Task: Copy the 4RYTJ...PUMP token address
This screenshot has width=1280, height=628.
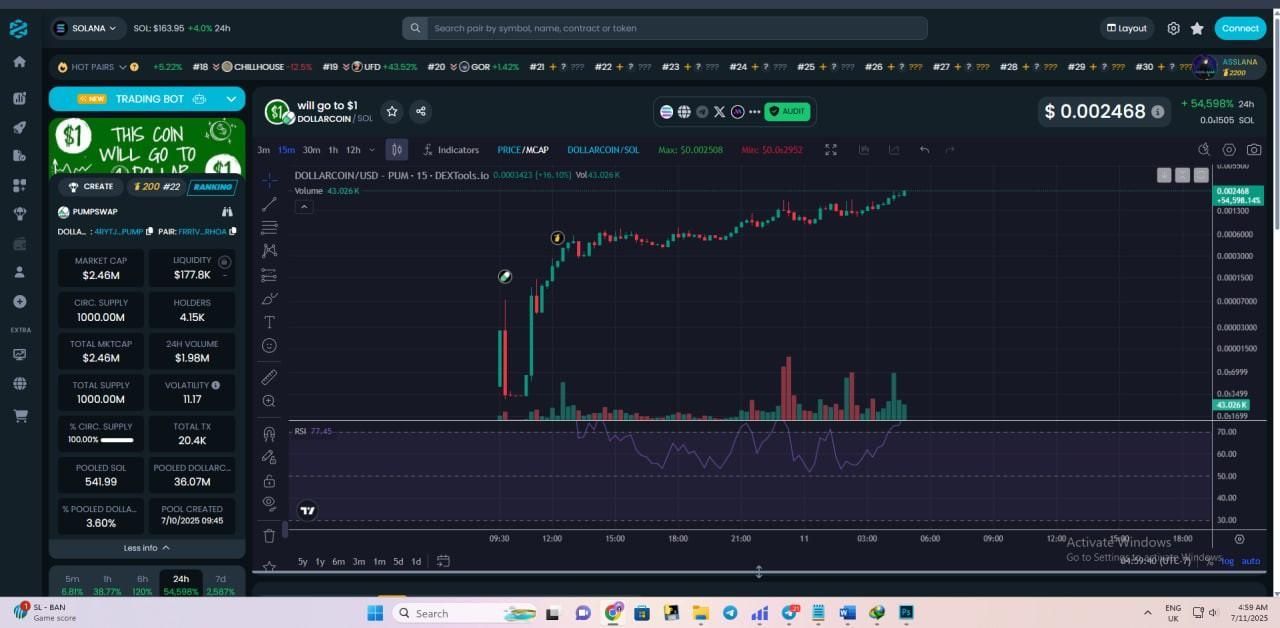Action: pos(150,231)
